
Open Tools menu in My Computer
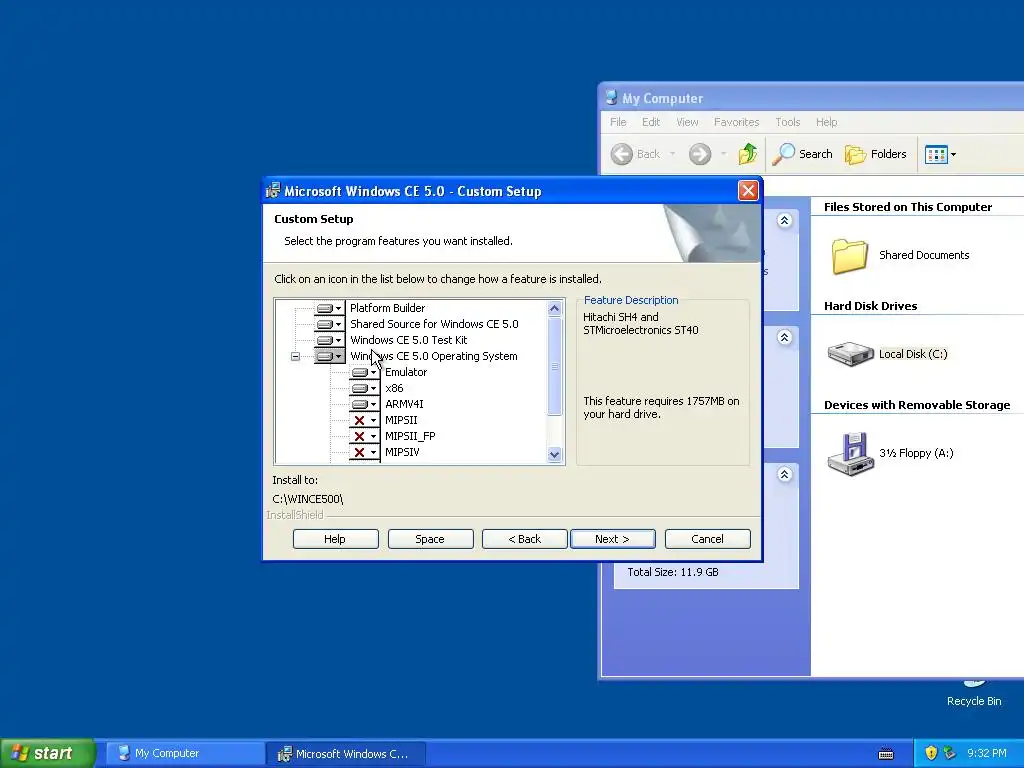point(788,122)
